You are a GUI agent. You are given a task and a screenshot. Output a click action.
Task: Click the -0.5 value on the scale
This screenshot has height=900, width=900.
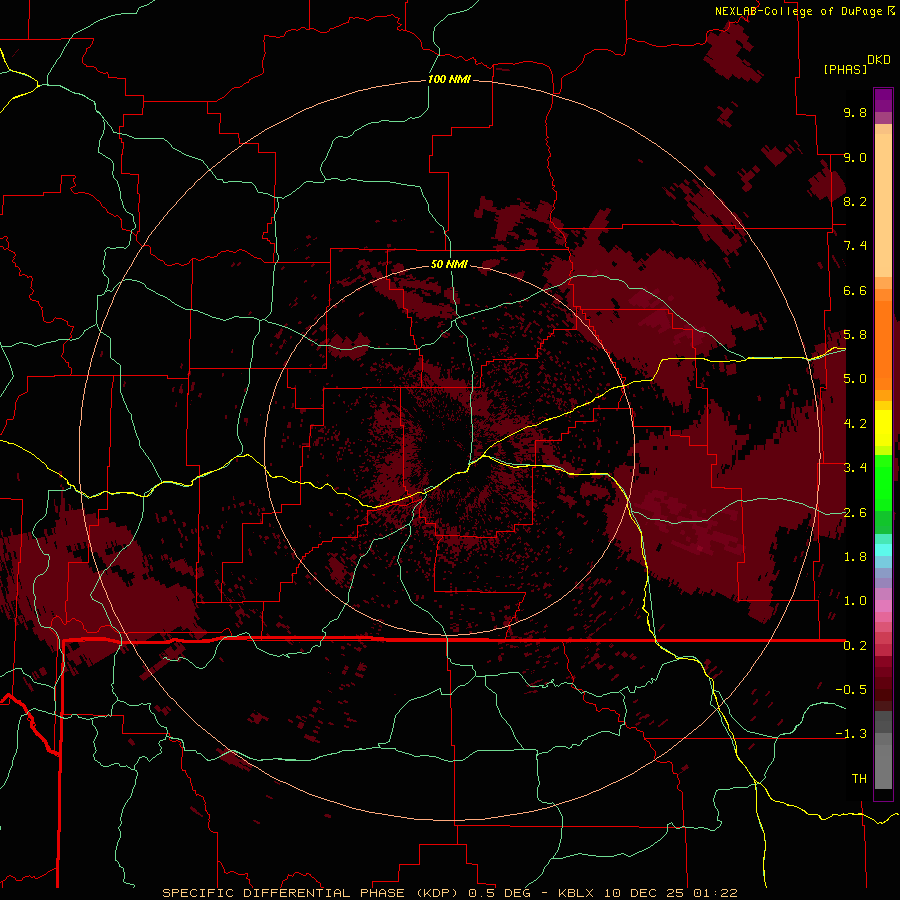(x=851, y=690)
